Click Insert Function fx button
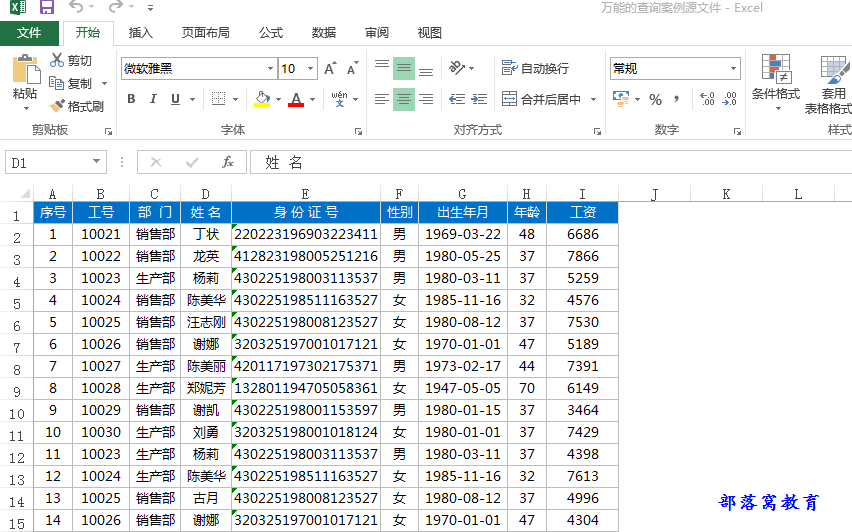The width and height of the screenshot is (852, 532). click(x=228, y=162)
